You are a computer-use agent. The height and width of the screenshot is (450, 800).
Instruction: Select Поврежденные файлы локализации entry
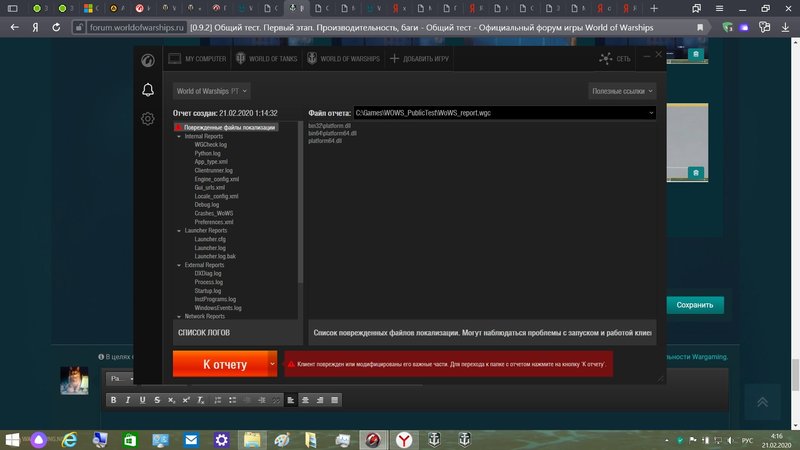pos(226,128)
